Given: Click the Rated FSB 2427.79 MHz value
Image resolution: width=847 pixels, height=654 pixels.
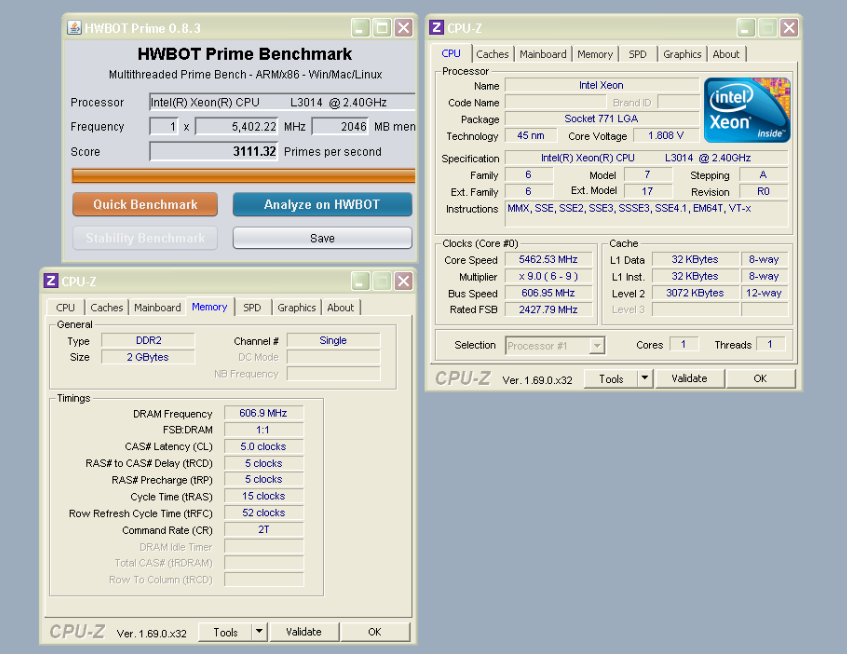Looking at the screenshot, I should click(548, 309).
